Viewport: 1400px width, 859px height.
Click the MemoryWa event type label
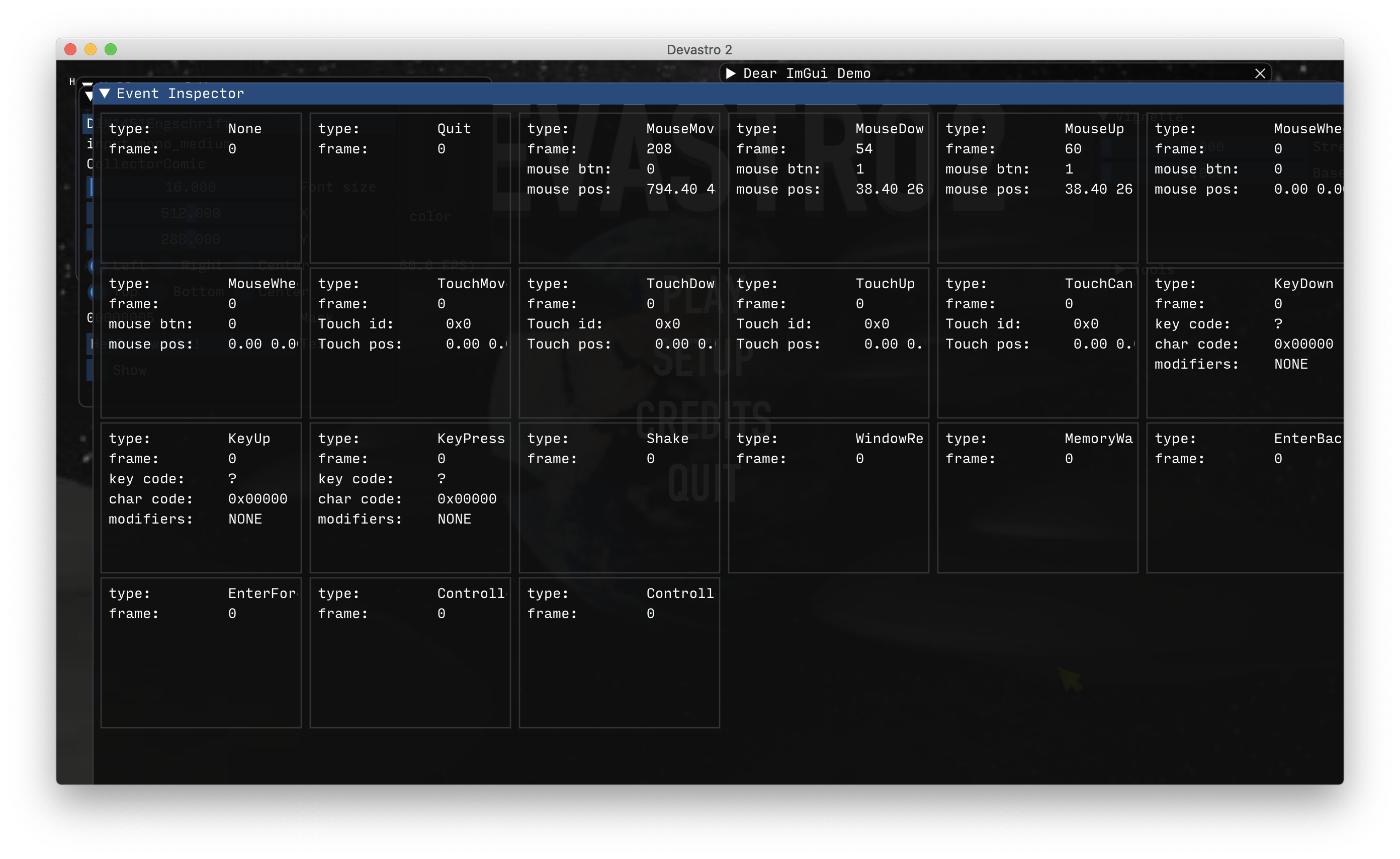[1099, 439]
